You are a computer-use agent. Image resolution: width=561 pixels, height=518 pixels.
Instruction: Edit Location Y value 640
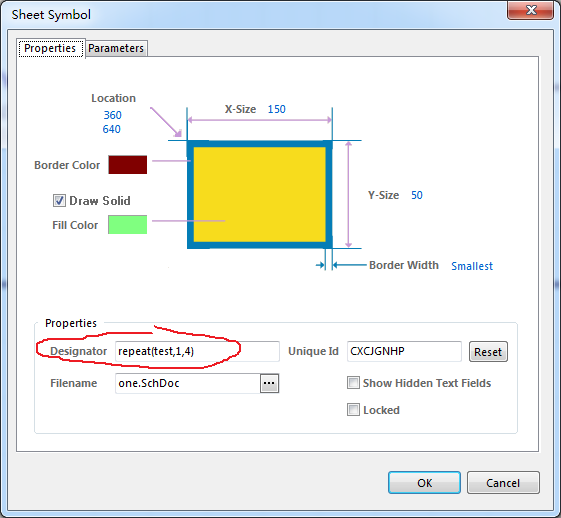pyautogui.click(x=112, y=129)
